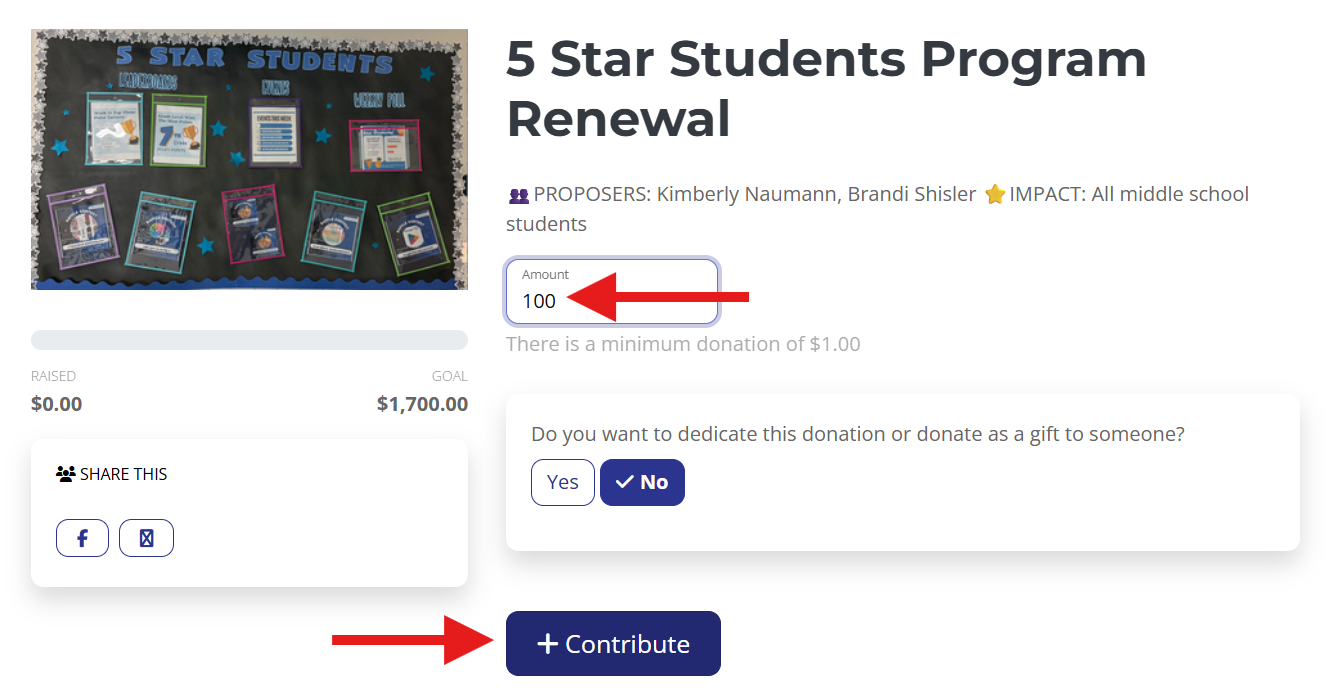Click the checkmark icon on the No option
Image resolution: width=1341 pixels, height=691 pixels.
click(625, 482)
